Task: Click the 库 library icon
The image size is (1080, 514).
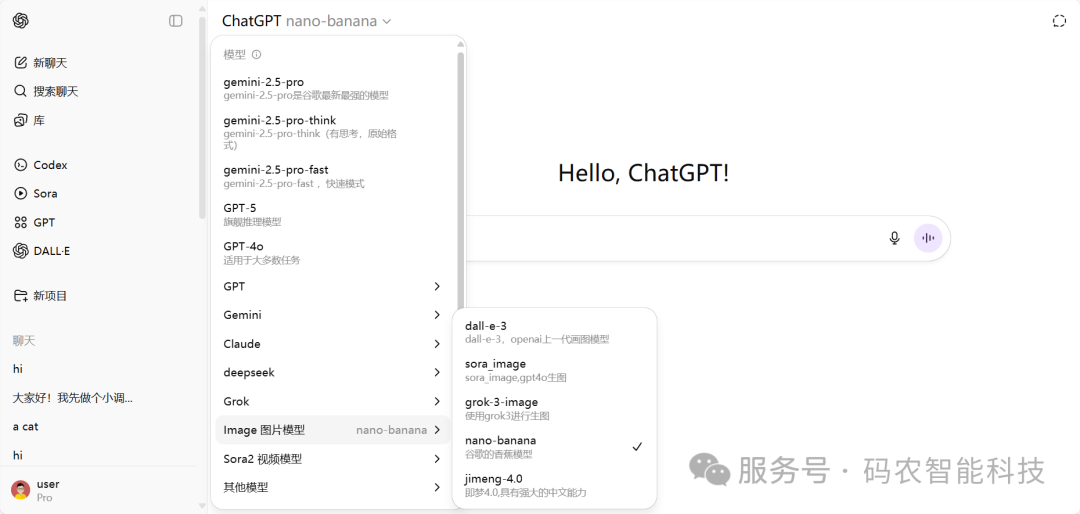Action: [x=21, y=121]
